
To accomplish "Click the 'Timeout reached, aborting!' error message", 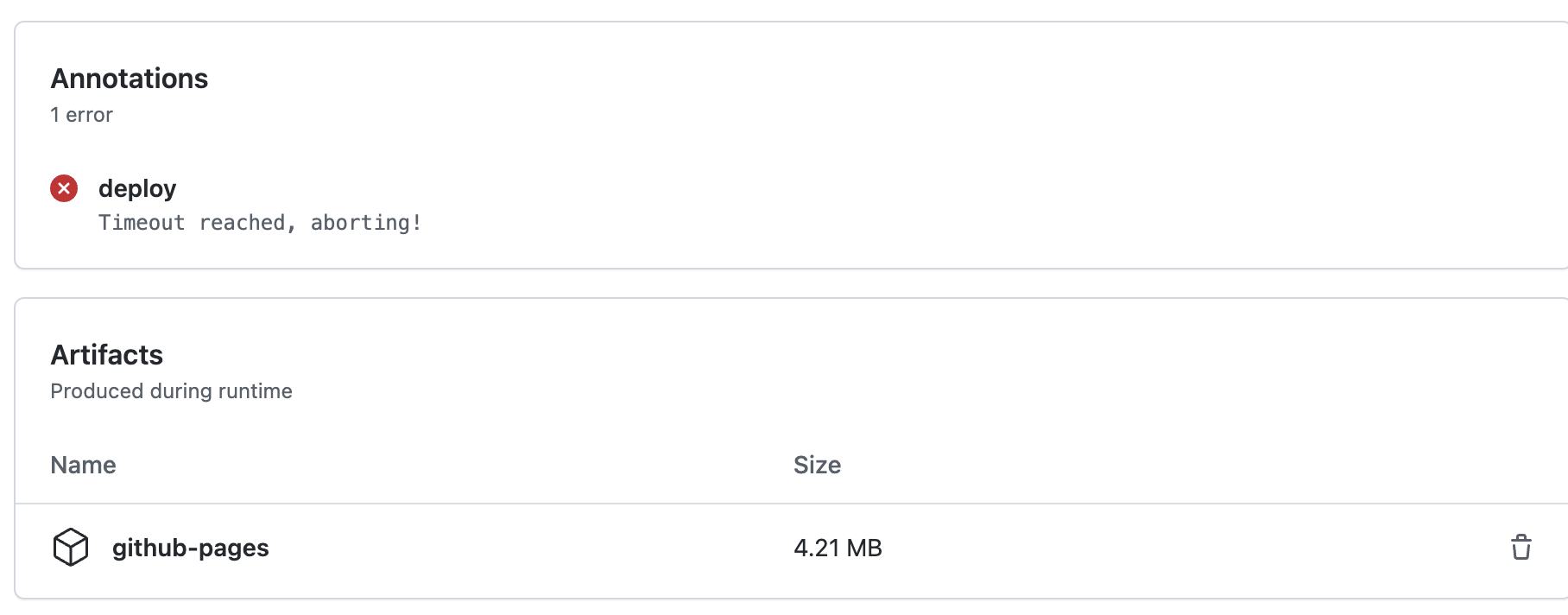I will coord(260,223).
